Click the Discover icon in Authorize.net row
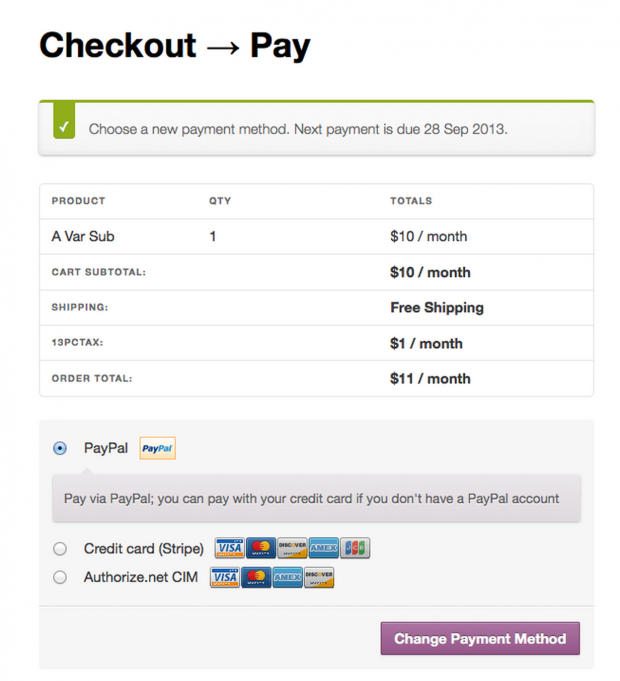 click(319, 577)
